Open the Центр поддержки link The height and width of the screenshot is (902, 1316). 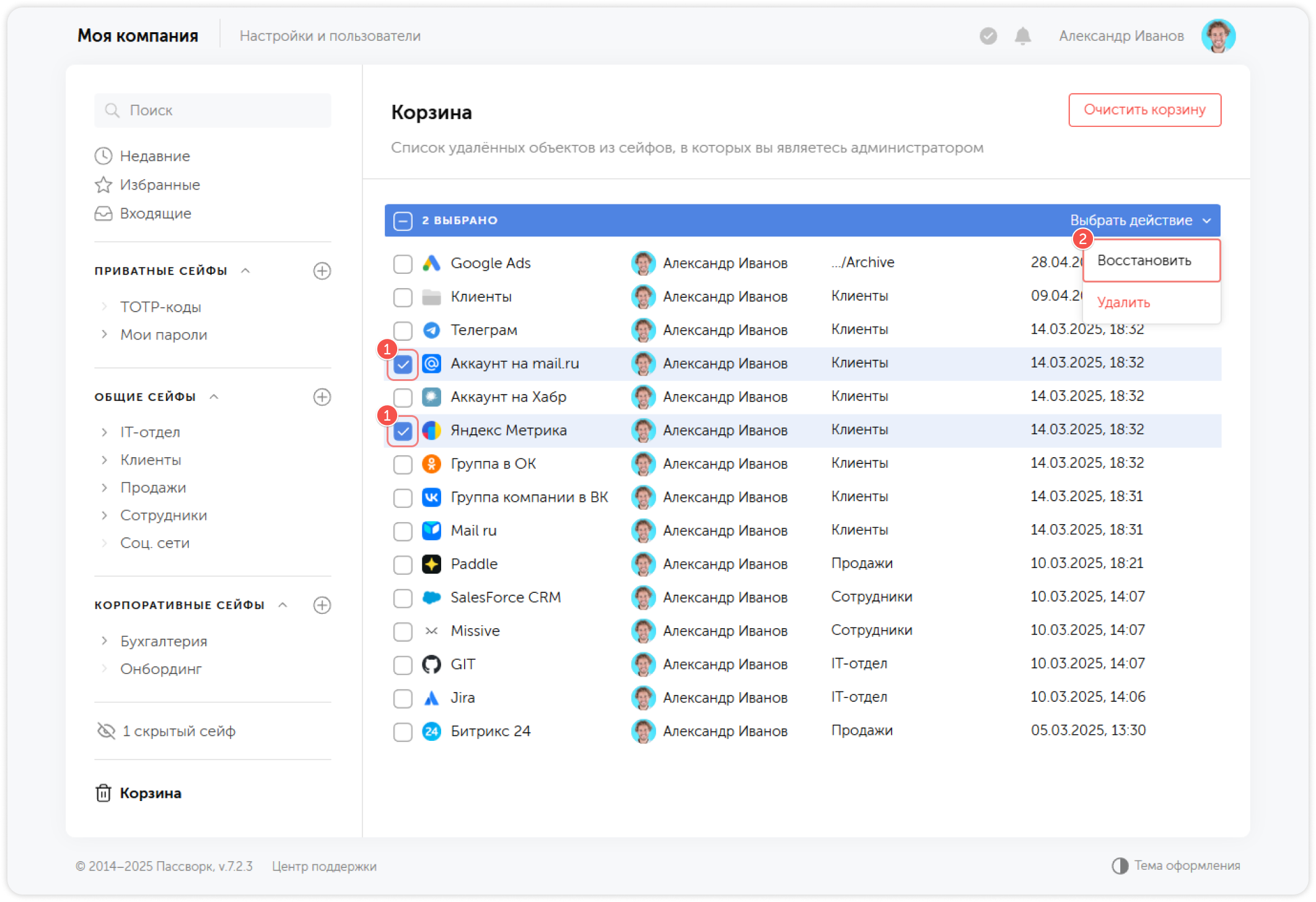coord(324,866)
